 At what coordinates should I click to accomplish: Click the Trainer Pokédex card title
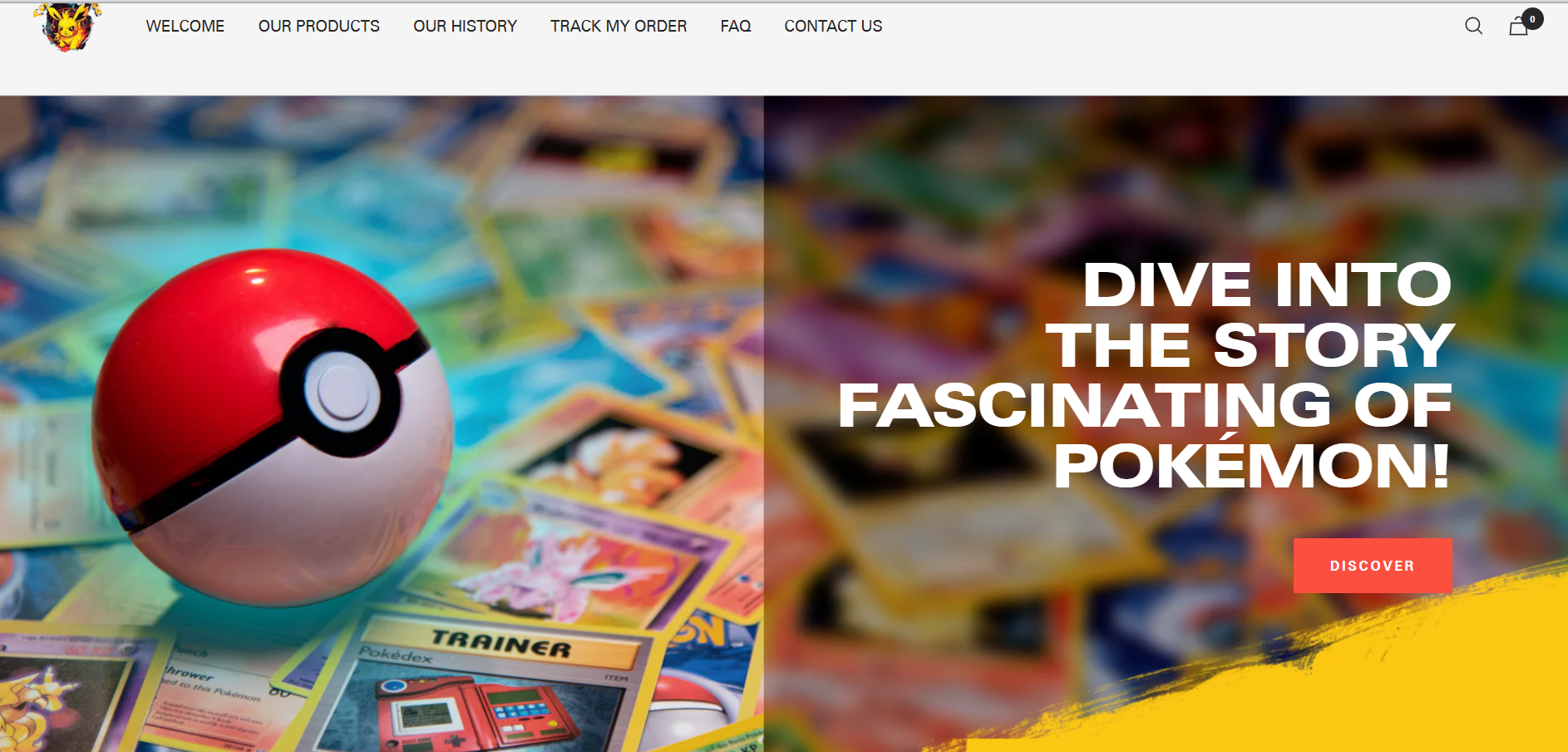point(500,644)
